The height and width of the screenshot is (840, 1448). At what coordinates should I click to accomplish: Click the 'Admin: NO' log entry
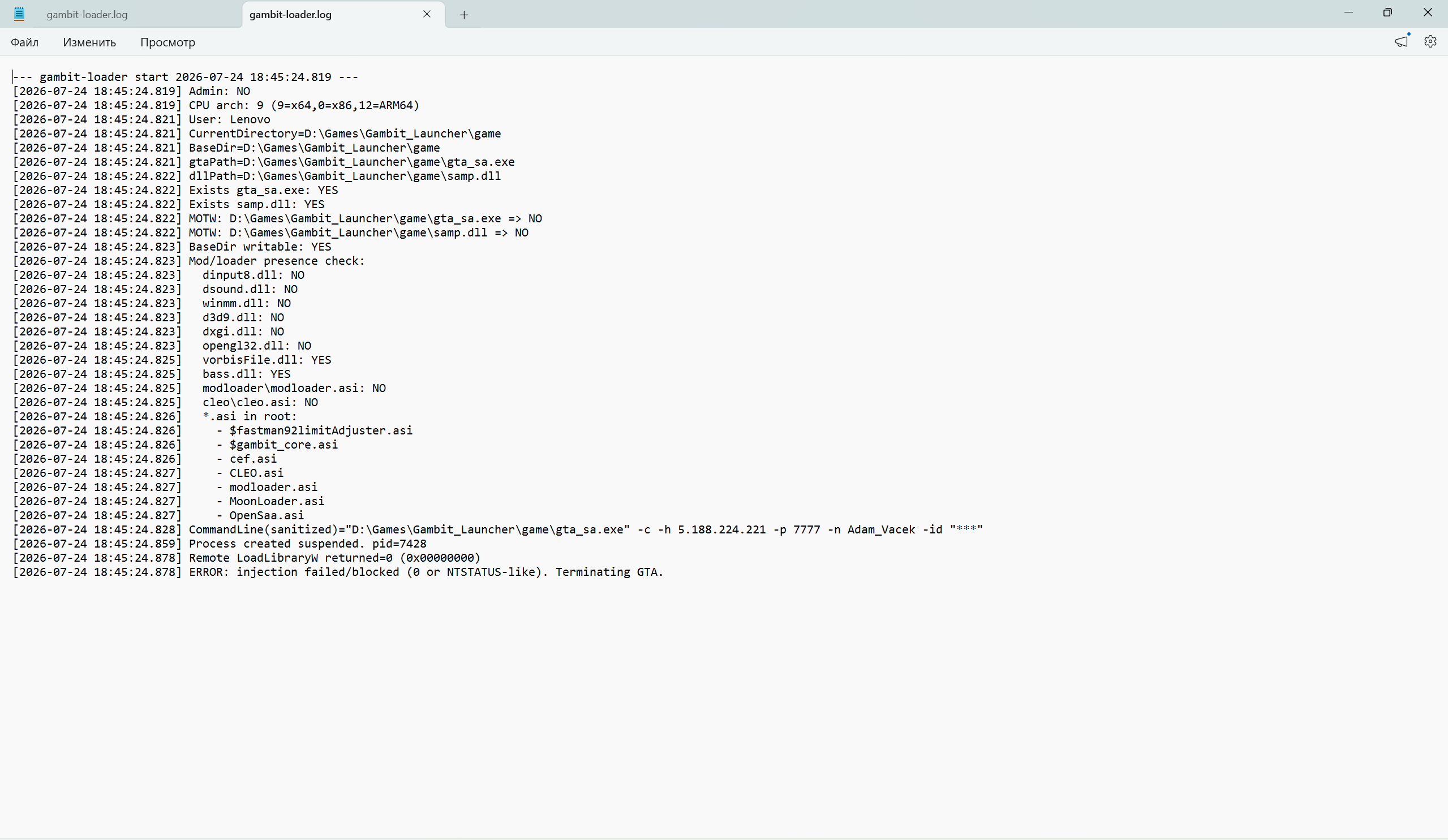point(132,92)
